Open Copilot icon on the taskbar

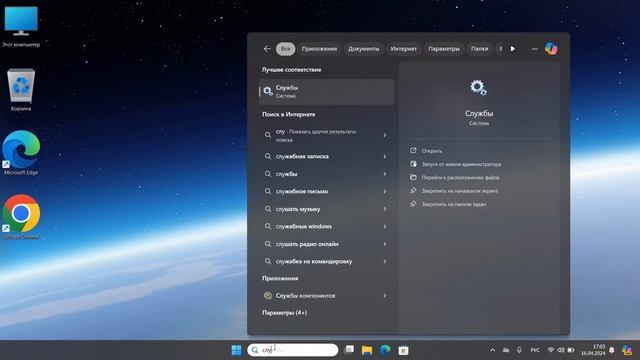coord(627,350)
